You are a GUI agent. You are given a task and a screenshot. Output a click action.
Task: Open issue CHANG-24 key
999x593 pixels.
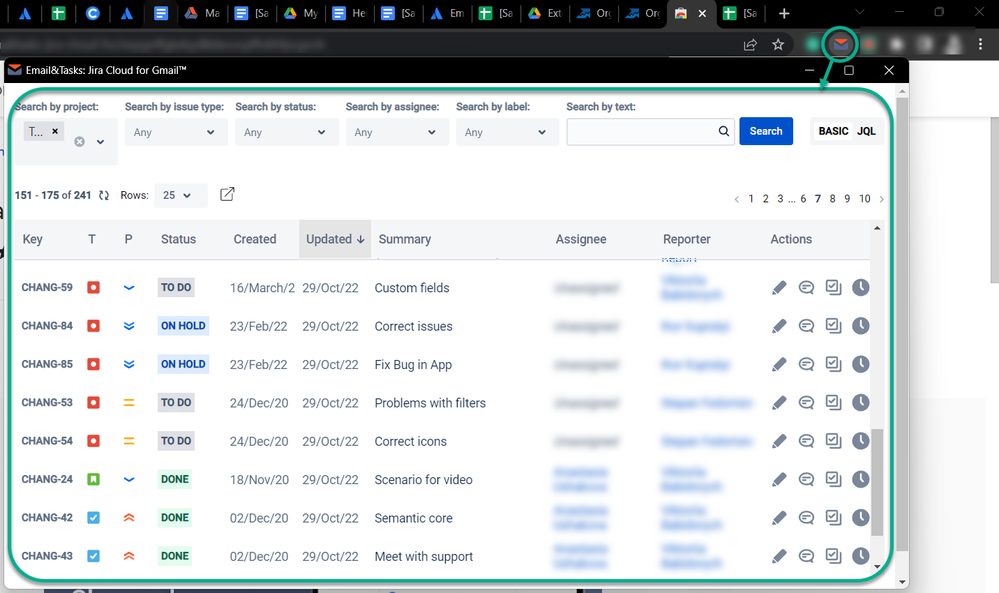47,479
